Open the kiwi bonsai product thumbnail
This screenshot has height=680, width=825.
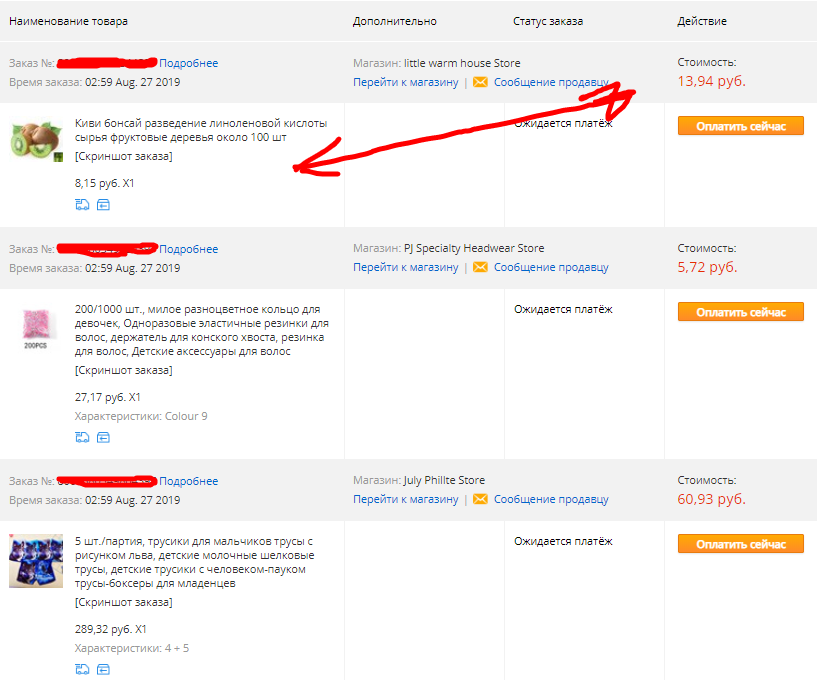tap(36, 141)
